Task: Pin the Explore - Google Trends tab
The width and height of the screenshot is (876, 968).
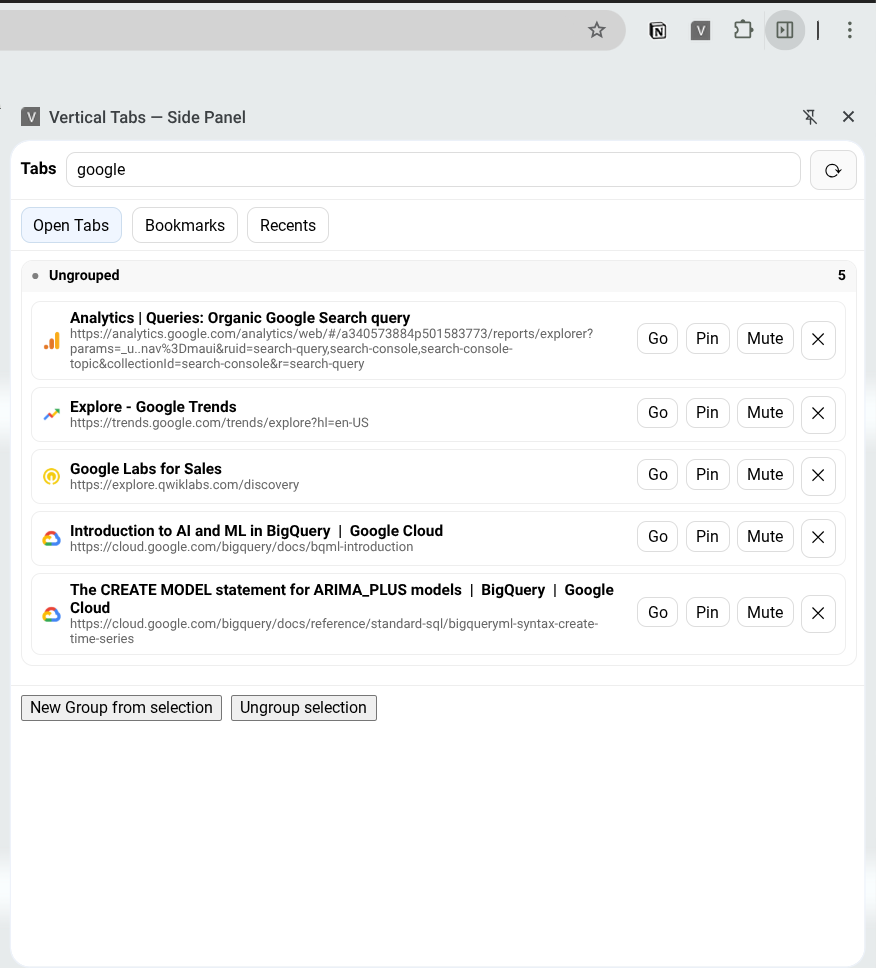Action: click(x=707, y=413)
